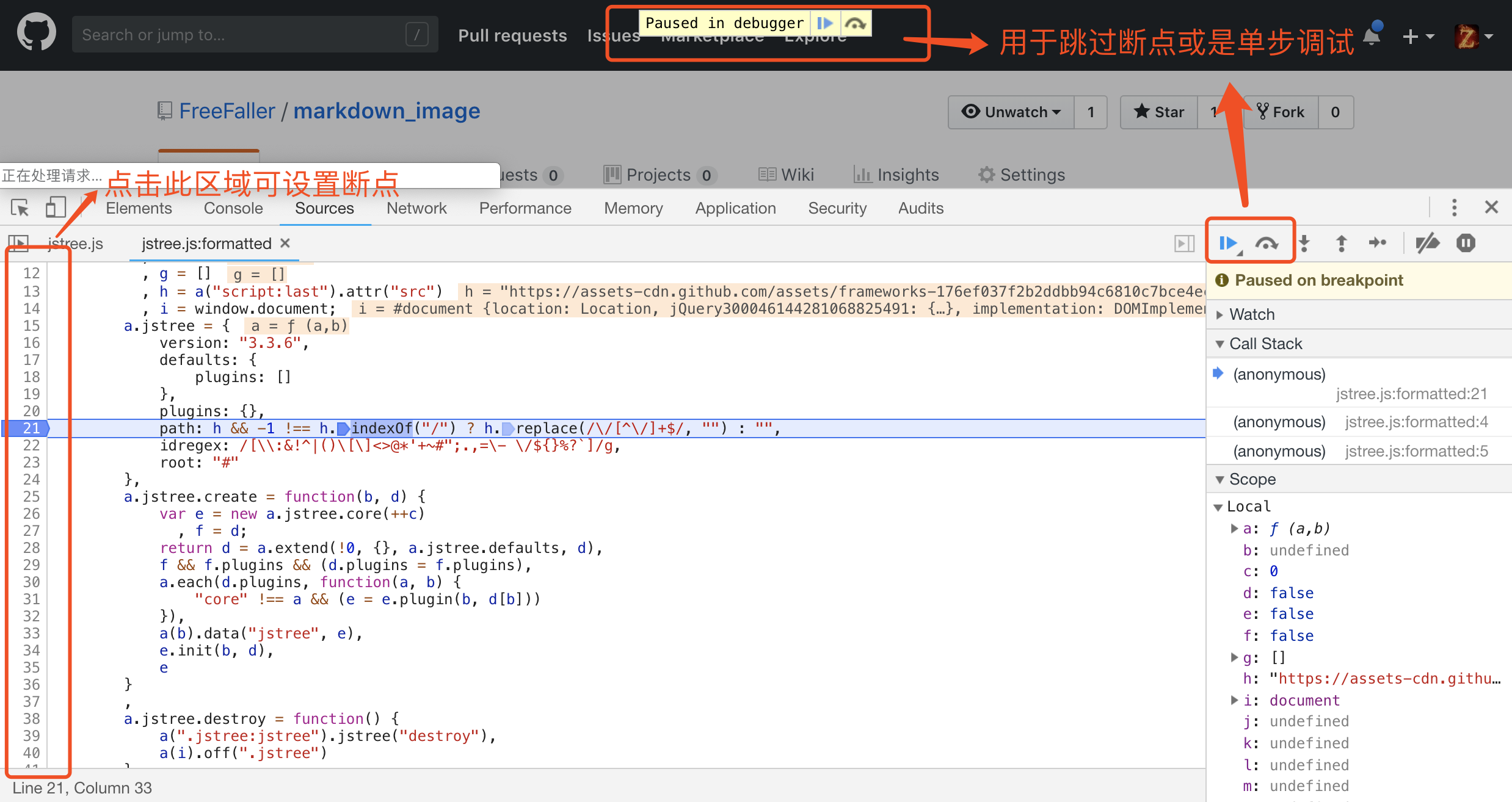
Task: Collapse the Call Stack section
Action: [1265, 344]
